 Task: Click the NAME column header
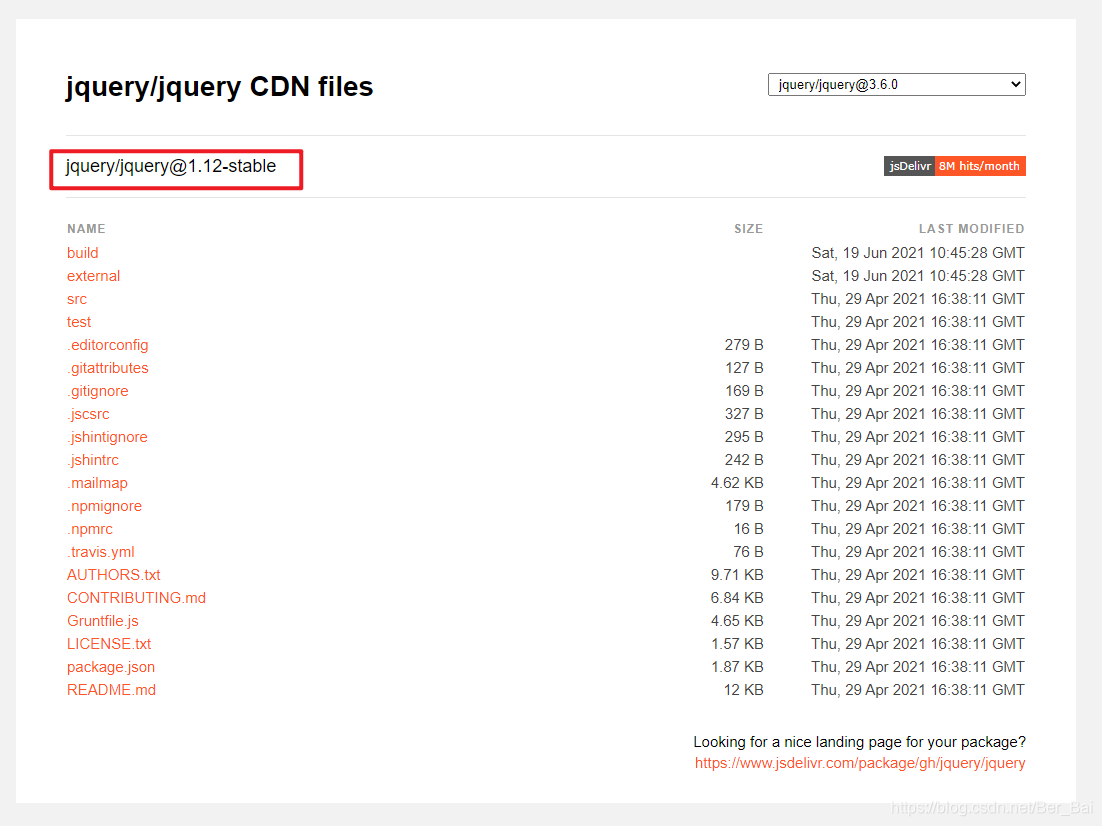pyautogui.click(x=86, y=228)
